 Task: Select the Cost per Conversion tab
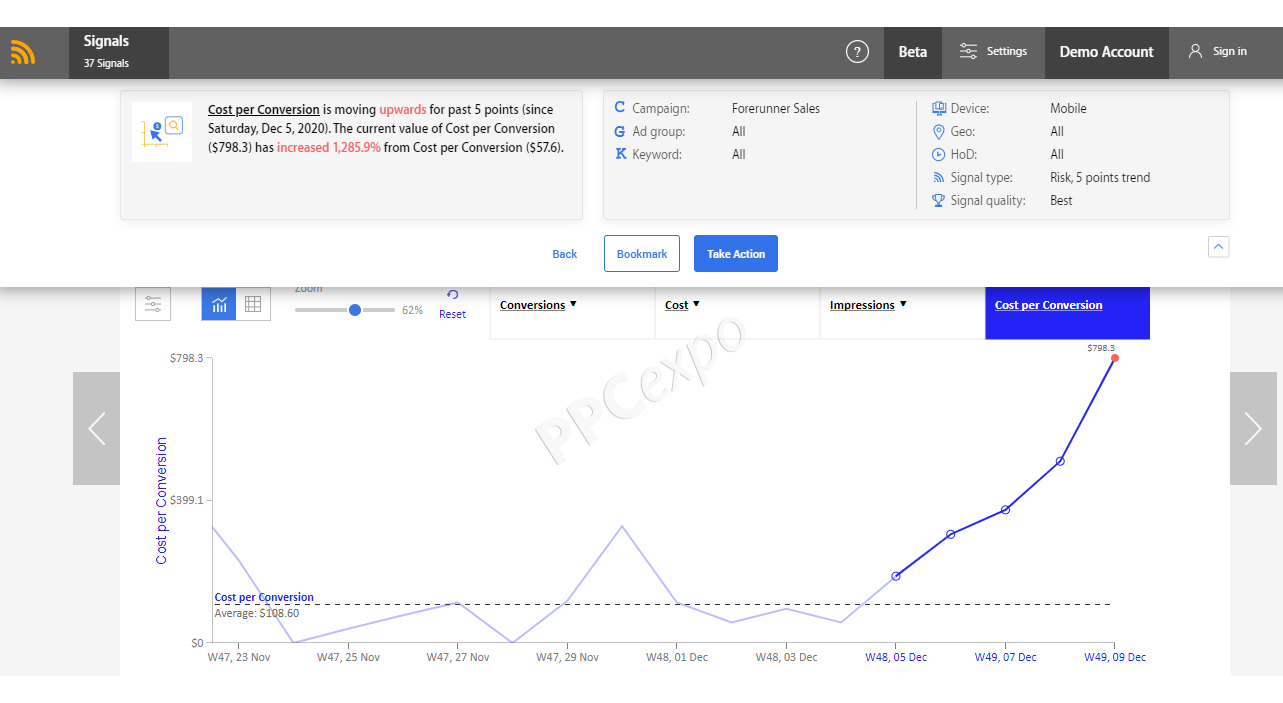(1068, 312)
